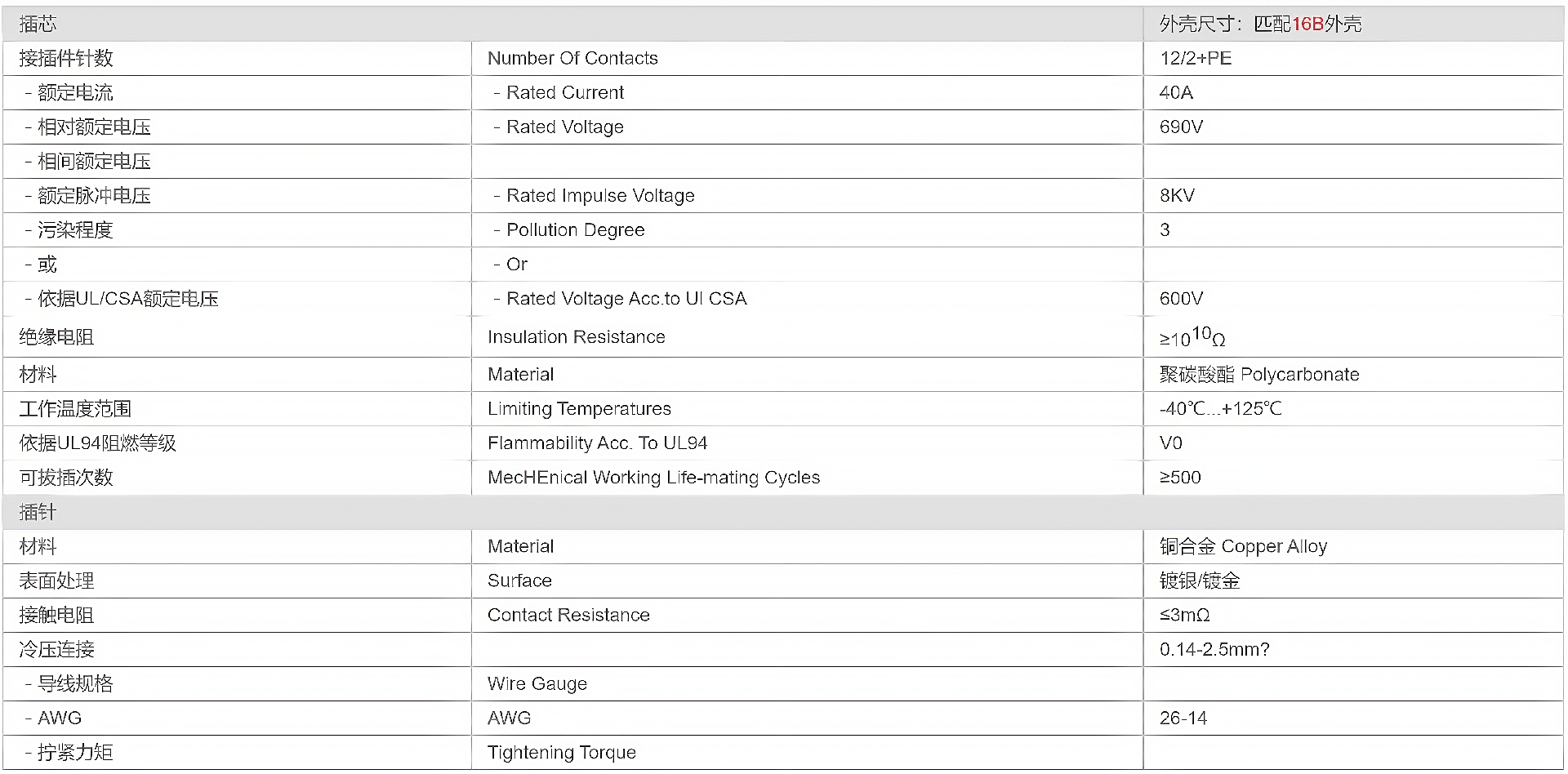Select '聚碳酸酯 Polycarbonate' value

click(1259, 374)
